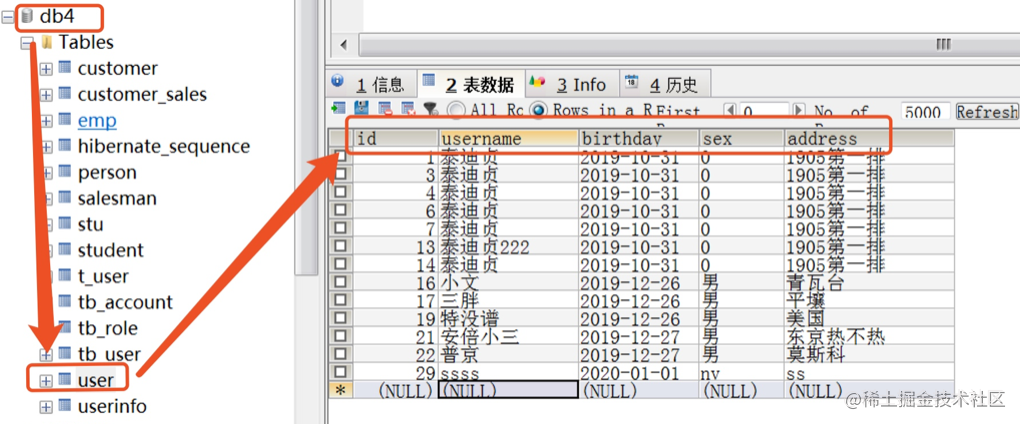Collapse the Tables folder node
Viewport: 1020px width, 424px height.
click(x=27, y=44)
